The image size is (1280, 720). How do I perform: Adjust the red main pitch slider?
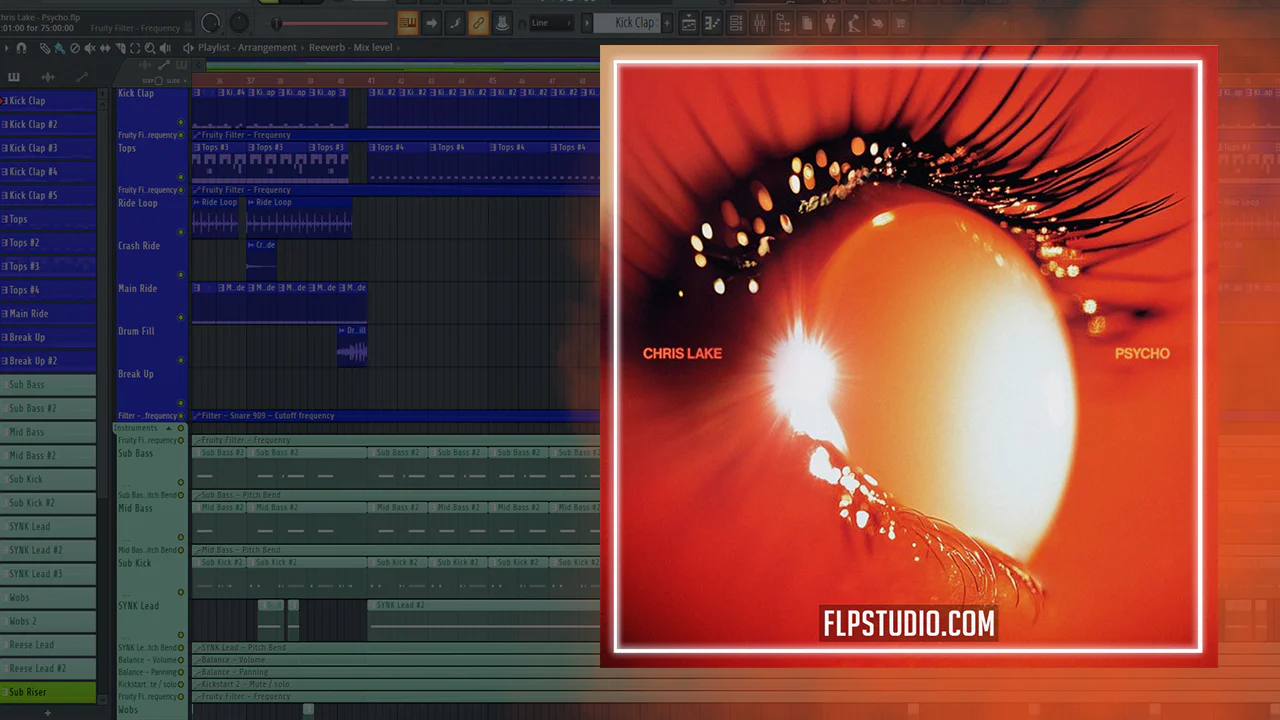[x=330, y=23]
